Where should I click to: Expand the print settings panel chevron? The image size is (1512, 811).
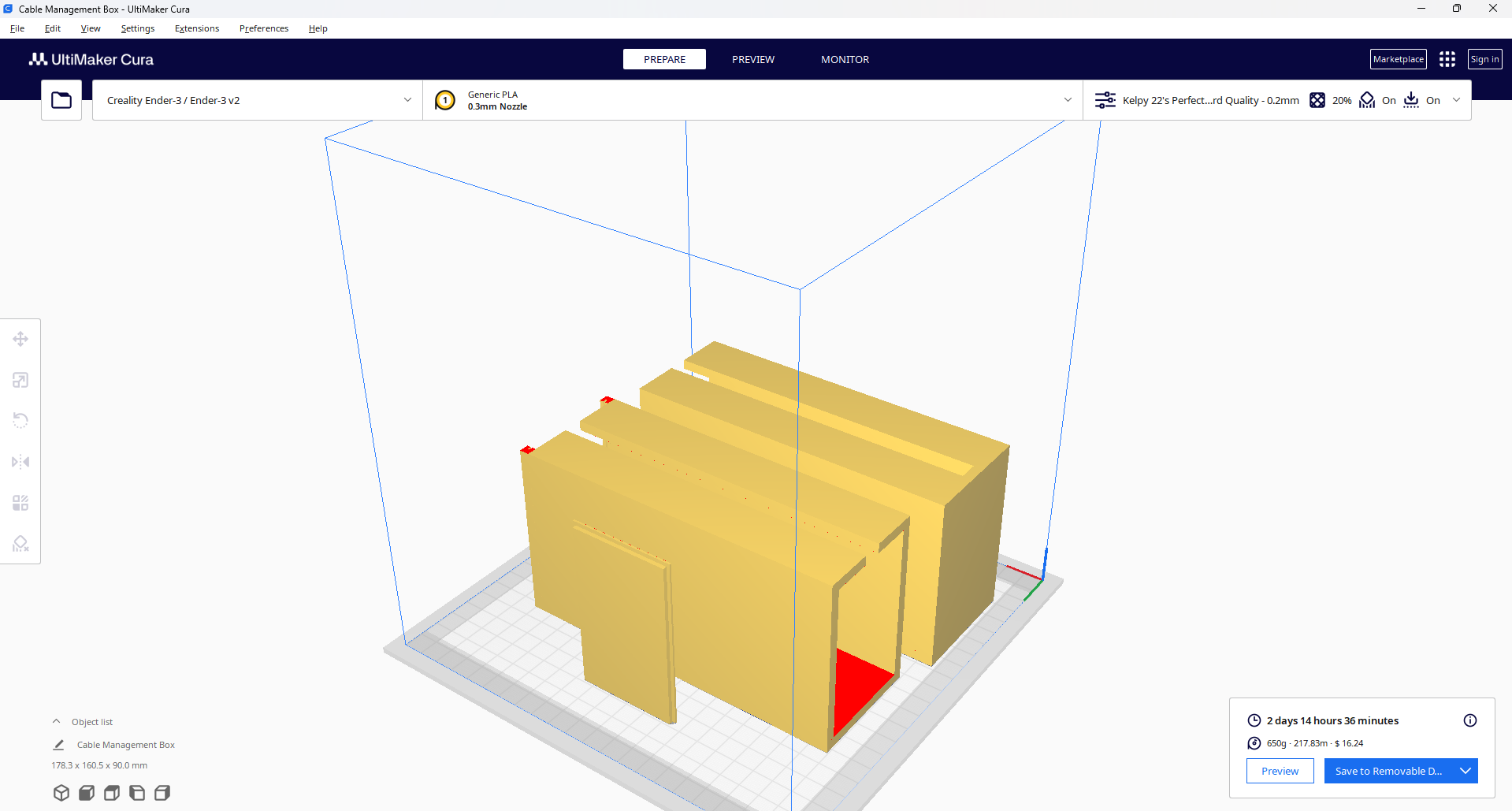pos(1457,100)
